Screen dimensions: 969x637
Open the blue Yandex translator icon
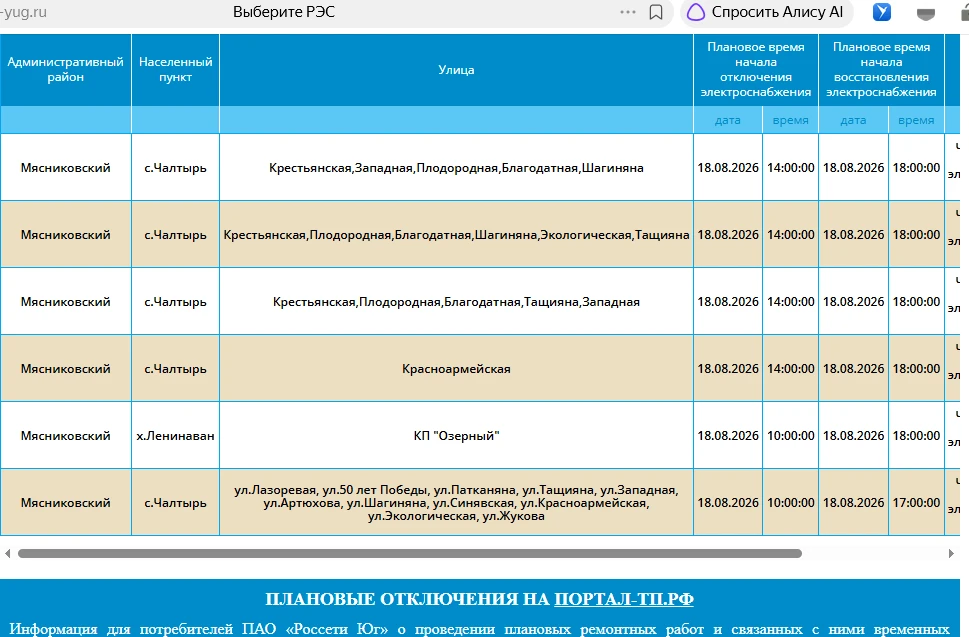click(x=882, y=12)
